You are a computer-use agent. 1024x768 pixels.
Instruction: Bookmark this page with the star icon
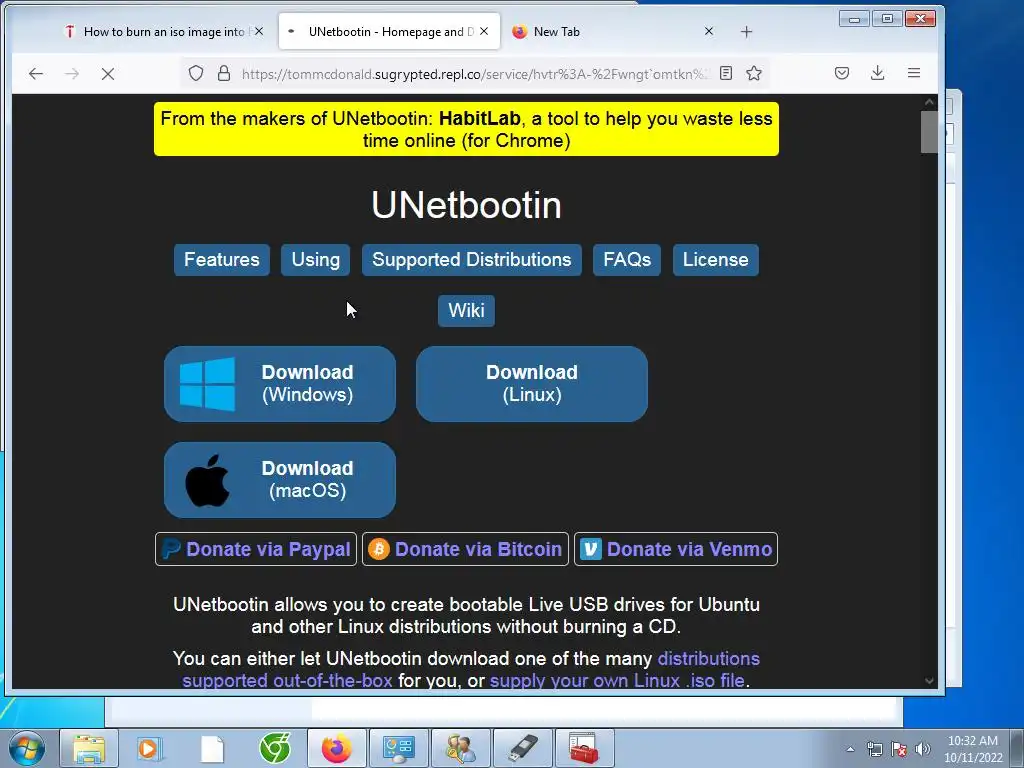click(x=754, y=73)
